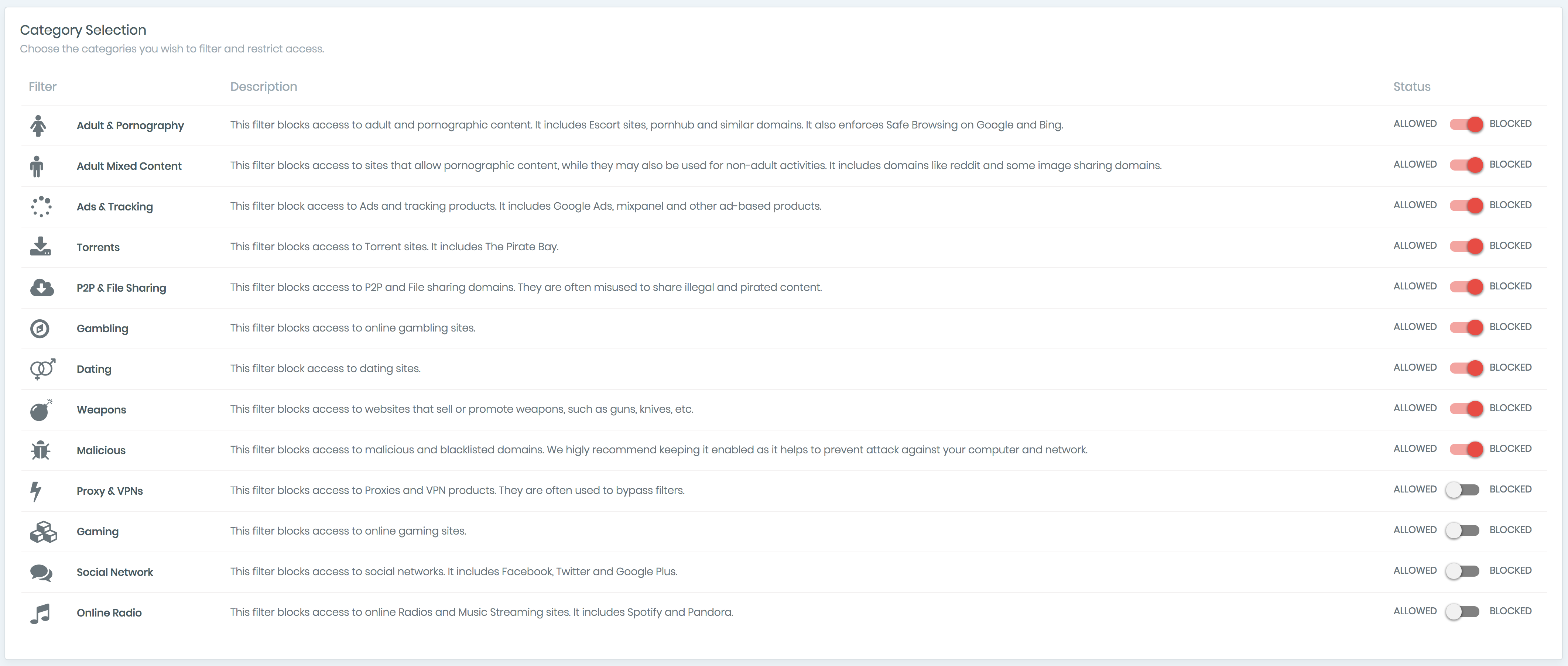Click the Ads & Tracking dotted circle icon

tap(41, 206)
